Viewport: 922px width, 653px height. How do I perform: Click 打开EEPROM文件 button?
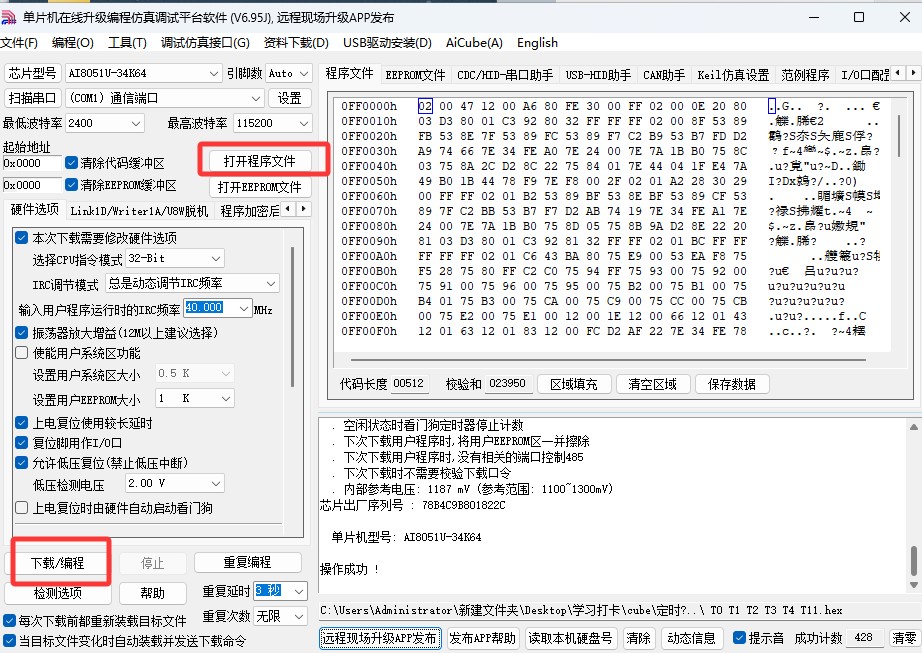tap(259, 187)
